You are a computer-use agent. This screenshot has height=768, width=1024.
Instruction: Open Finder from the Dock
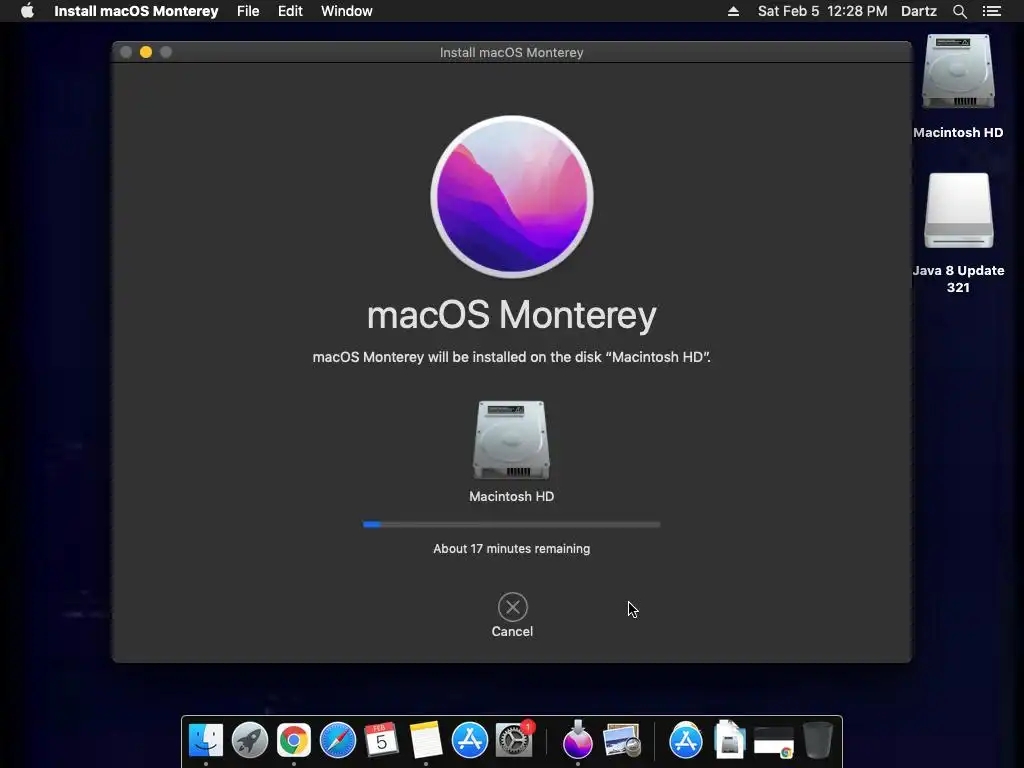(x=206, y=741)
